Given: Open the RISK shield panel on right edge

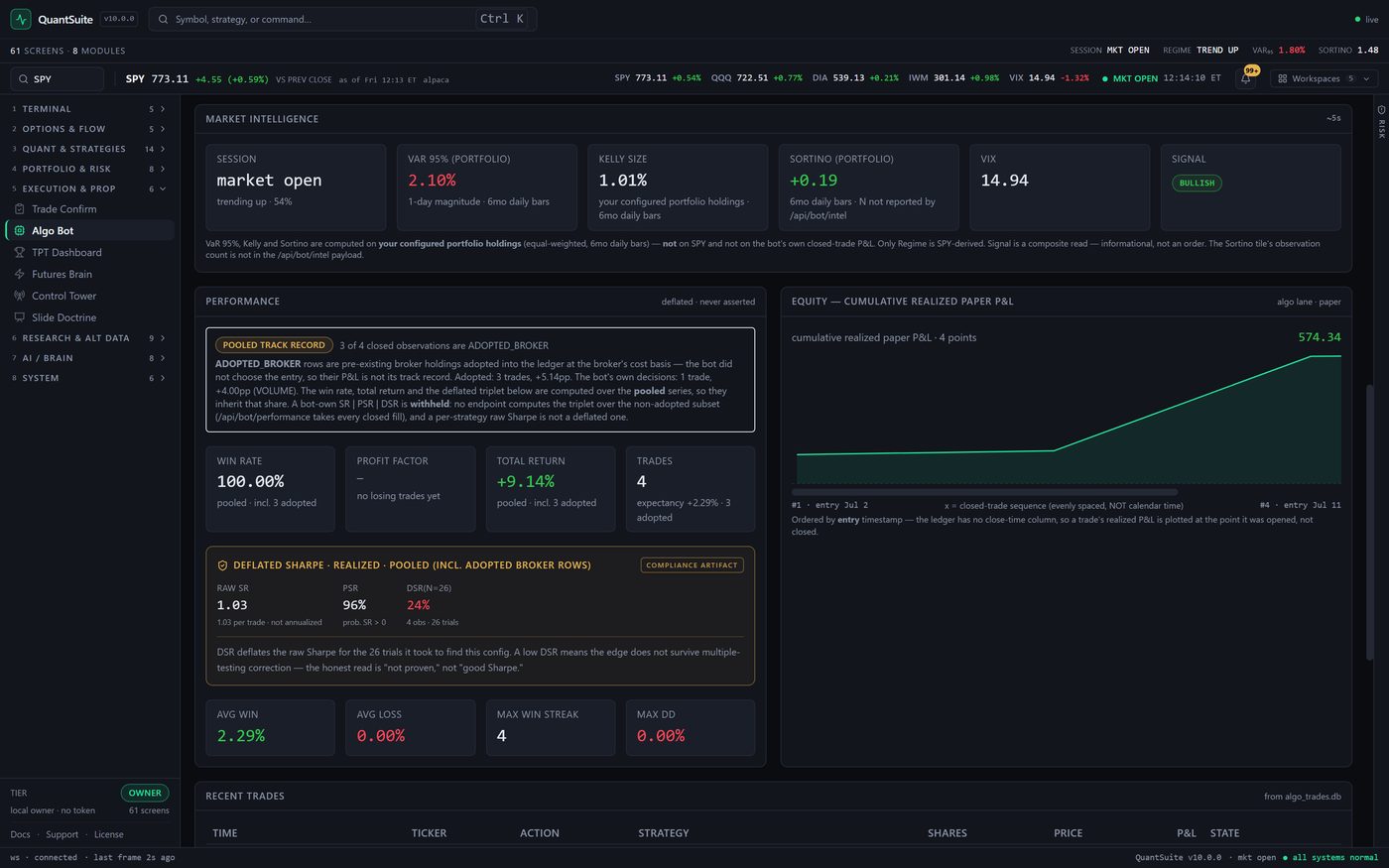Looking at the screenshot, I should (1381, 120).
